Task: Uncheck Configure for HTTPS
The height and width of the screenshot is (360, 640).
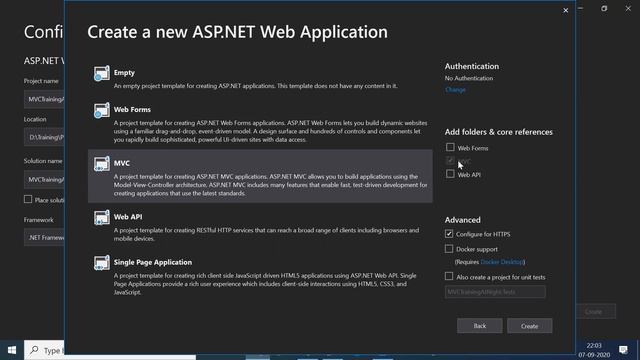Action: 449,234
